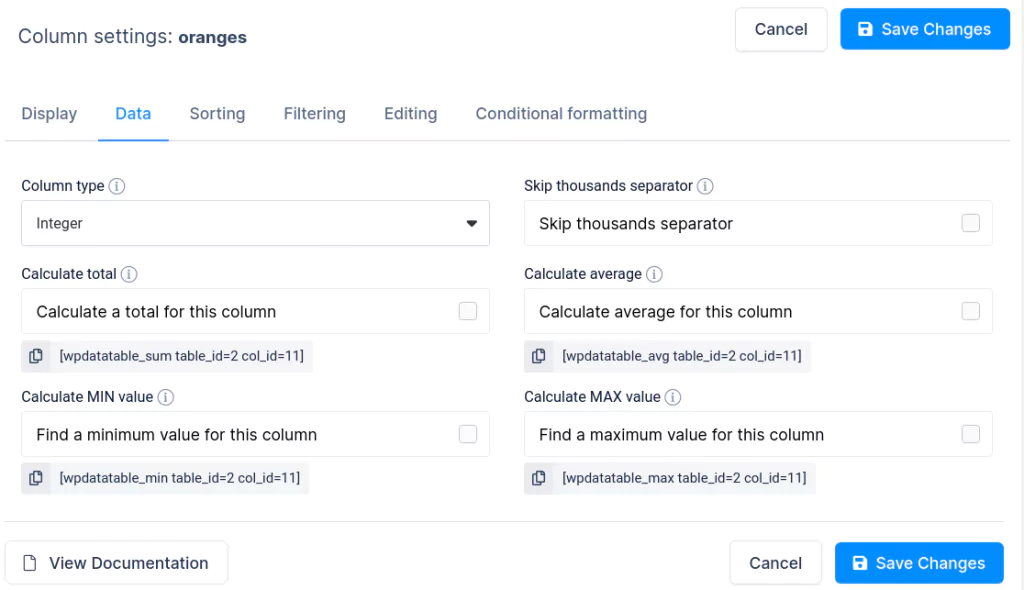Open View Documentation link
The image size is (1024, 590).
116,563
